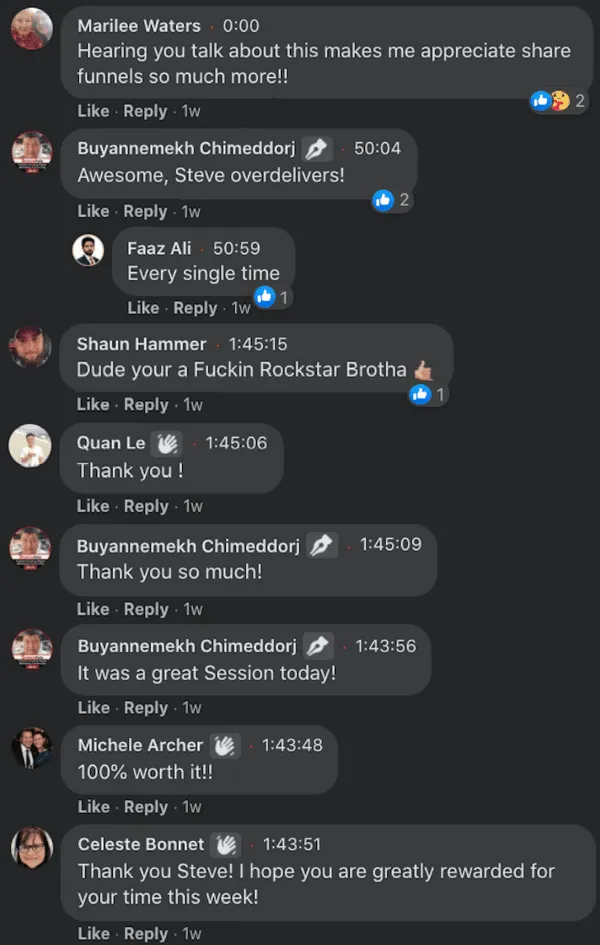
Task: Open Celeste Bonnet's profile name link
Action: [x=141, y=844]
